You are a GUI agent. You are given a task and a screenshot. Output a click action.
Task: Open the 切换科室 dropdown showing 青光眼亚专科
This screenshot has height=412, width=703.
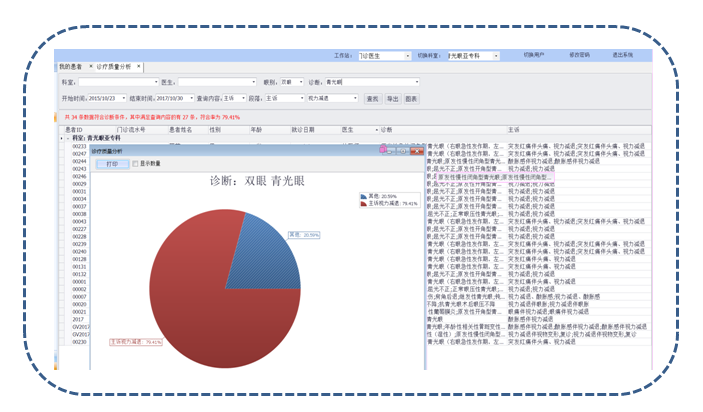(496, 56)
